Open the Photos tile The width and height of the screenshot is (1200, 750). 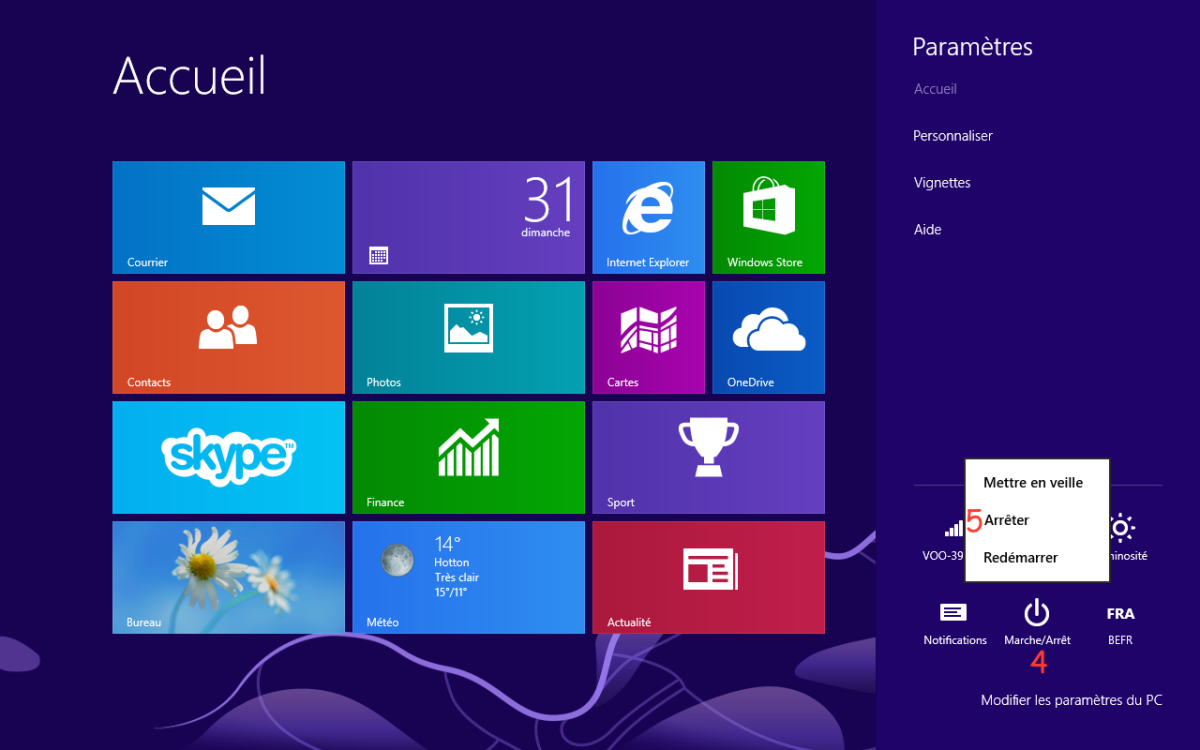[468, 337]
